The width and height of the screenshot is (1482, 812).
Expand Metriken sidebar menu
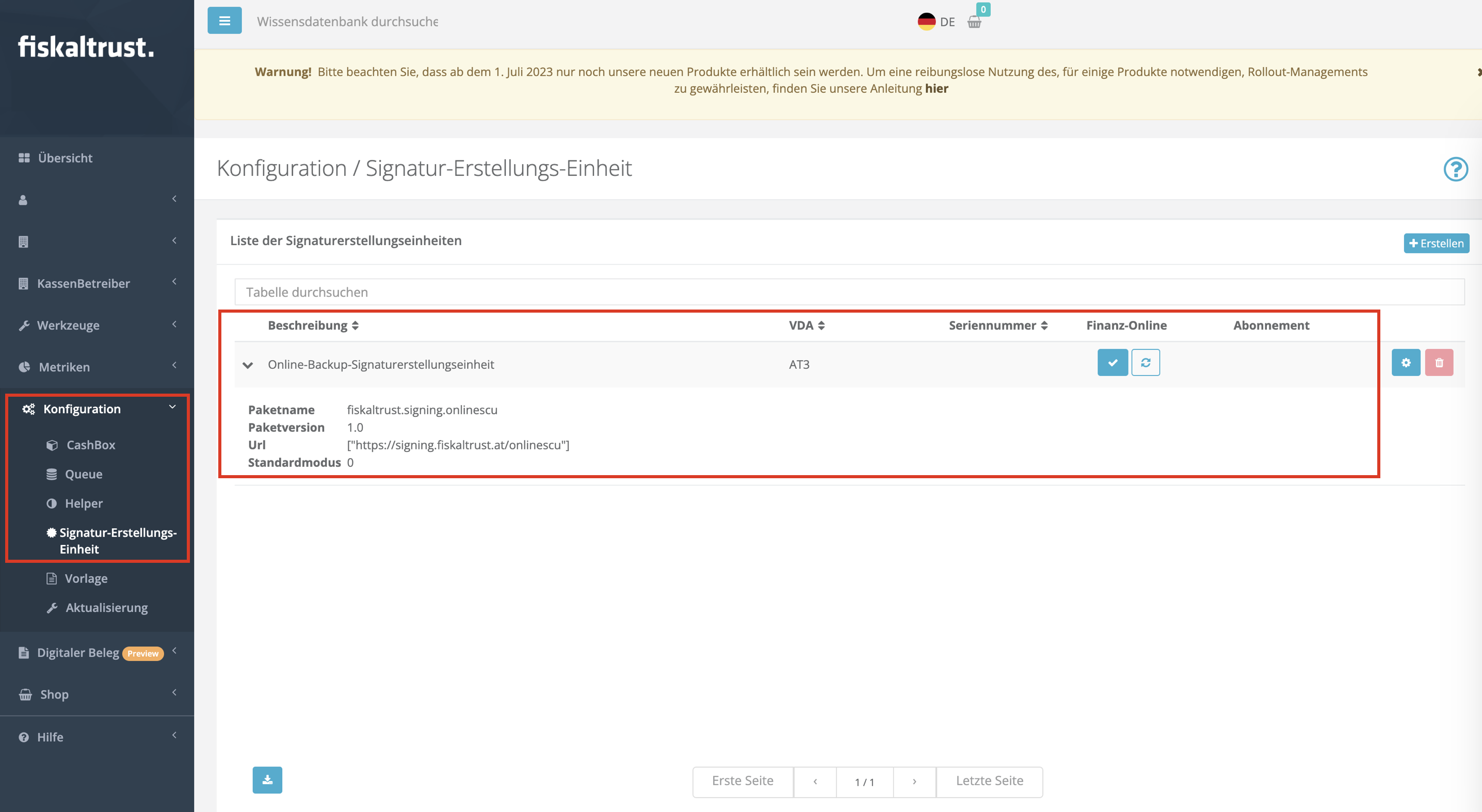96,367
